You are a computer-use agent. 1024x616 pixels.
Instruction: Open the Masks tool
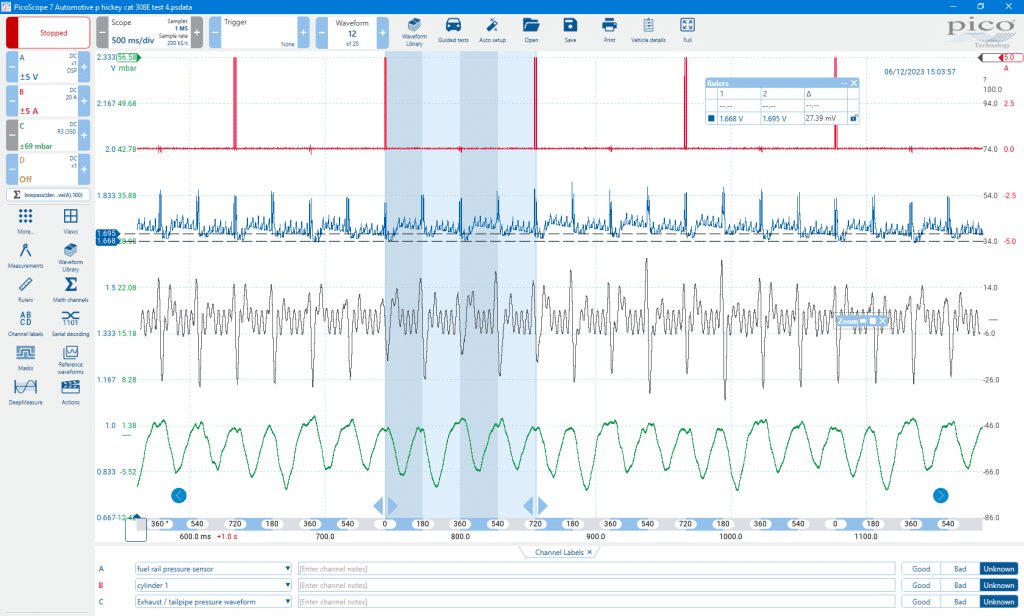(25, 358)
